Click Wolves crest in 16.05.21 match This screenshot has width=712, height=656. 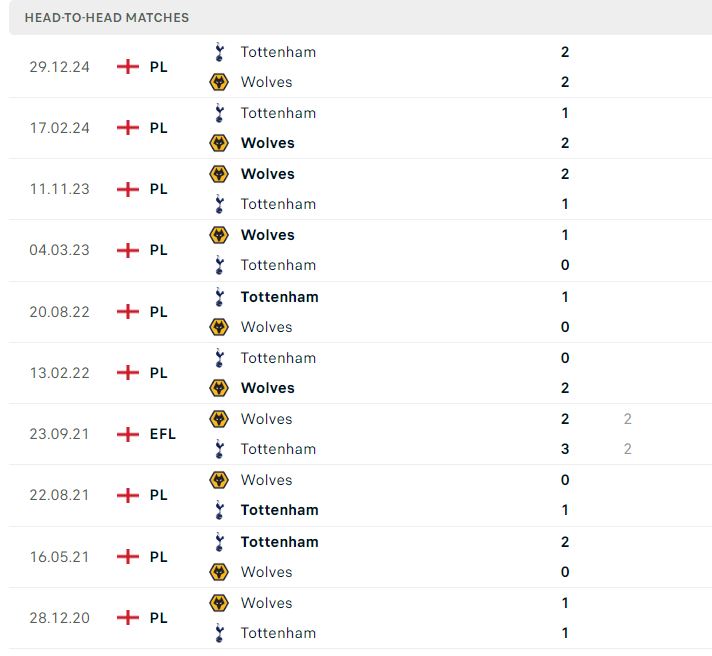click(x=219, y=572)
